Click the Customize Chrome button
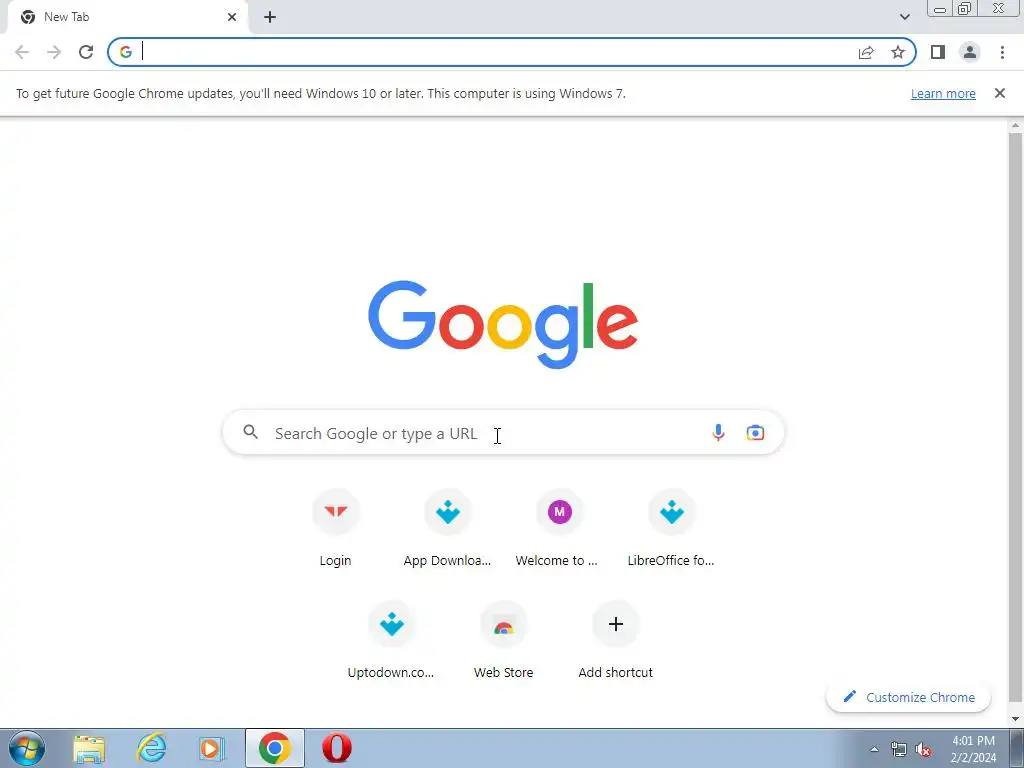This screenshot has height=768, width=1024. [x=908, y=697]
